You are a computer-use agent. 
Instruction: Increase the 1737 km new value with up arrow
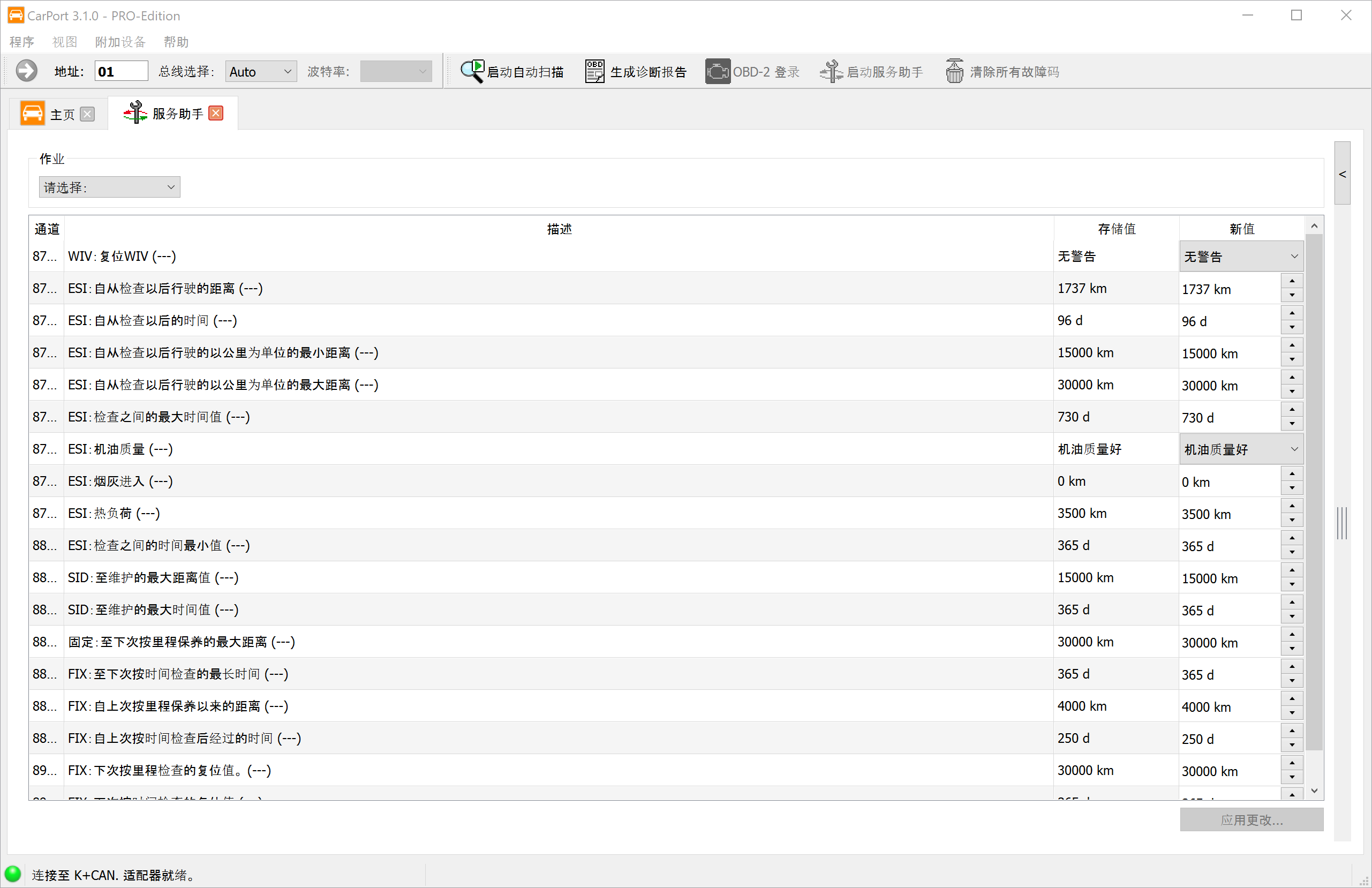pyautogui.click(x=1292, y=281)
